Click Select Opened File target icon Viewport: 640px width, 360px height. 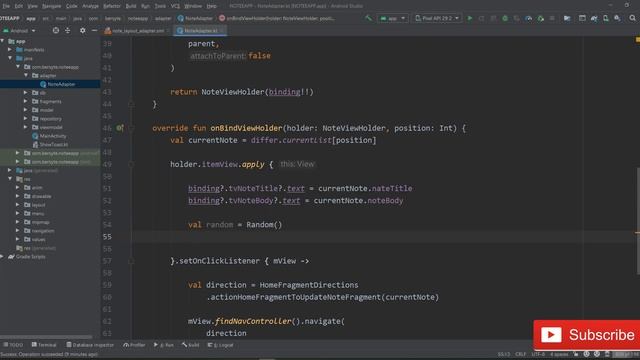tap(56, 31)
